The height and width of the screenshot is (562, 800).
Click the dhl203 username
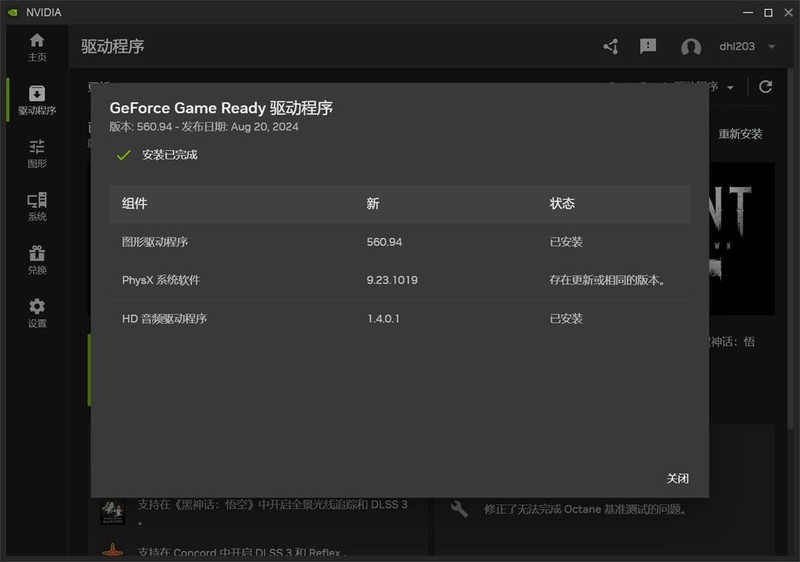tap(737, 46)
